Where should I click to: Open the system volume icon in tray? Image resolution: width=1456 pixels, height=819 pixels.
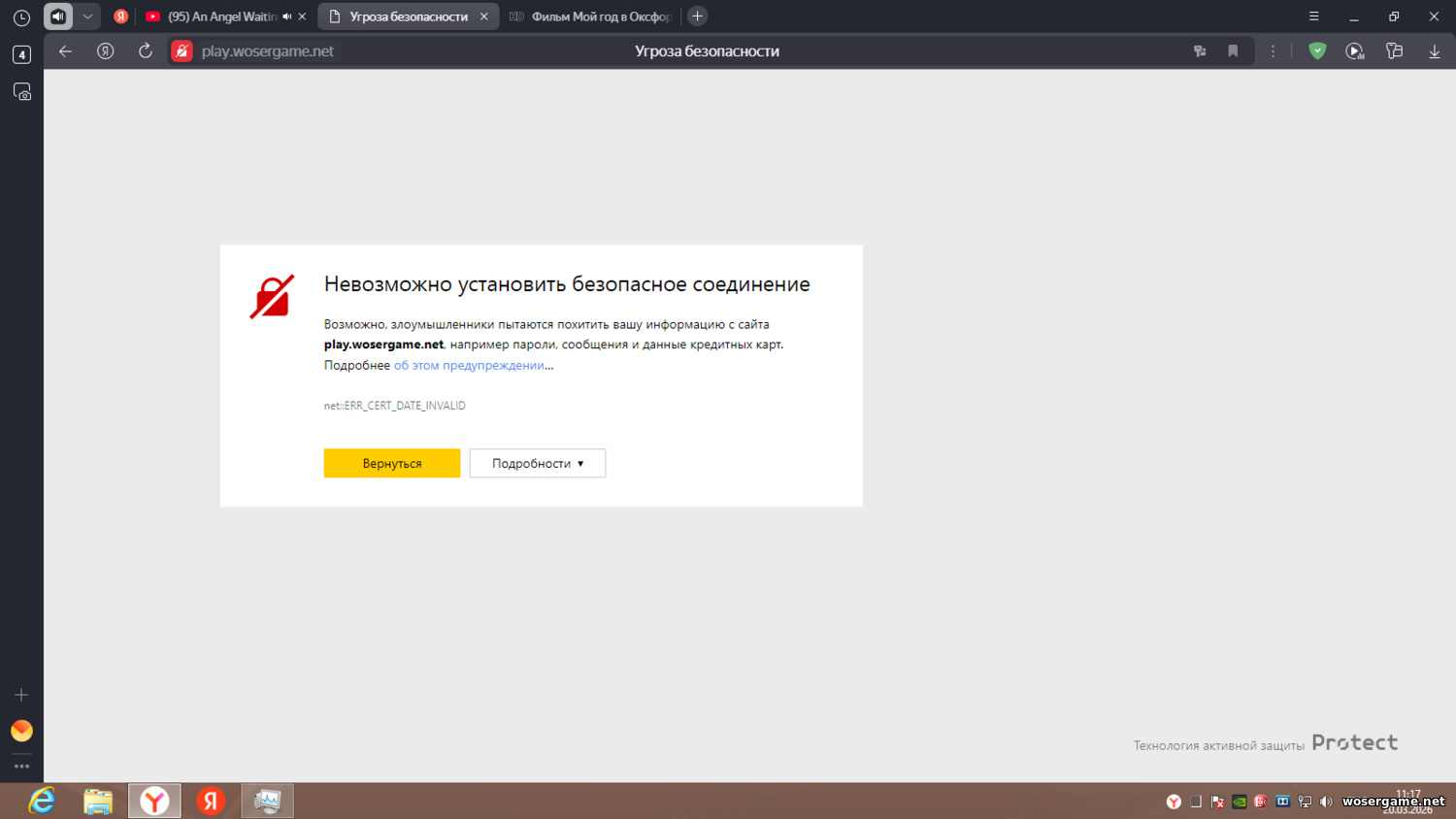pyautogui.click(x=1326, y=802)
